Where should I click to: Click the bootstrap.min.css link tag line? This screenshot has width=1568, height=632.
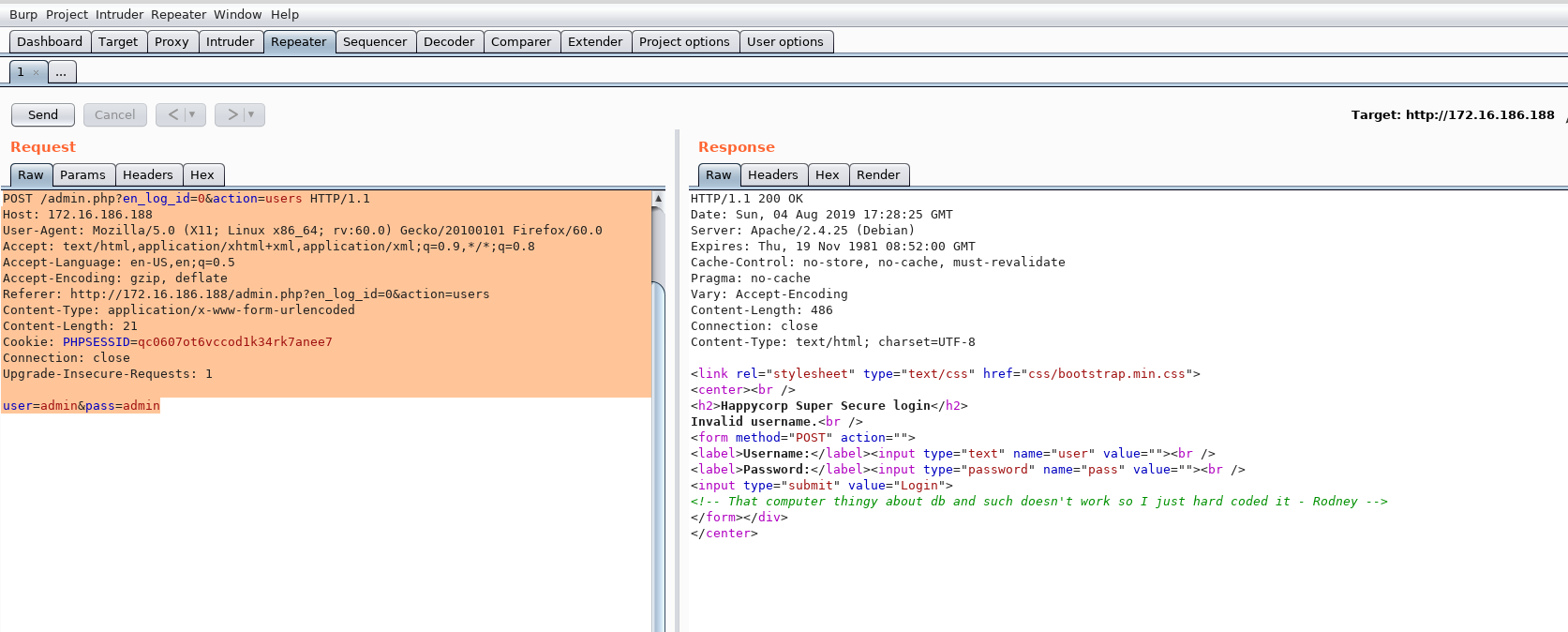(946, 374)
